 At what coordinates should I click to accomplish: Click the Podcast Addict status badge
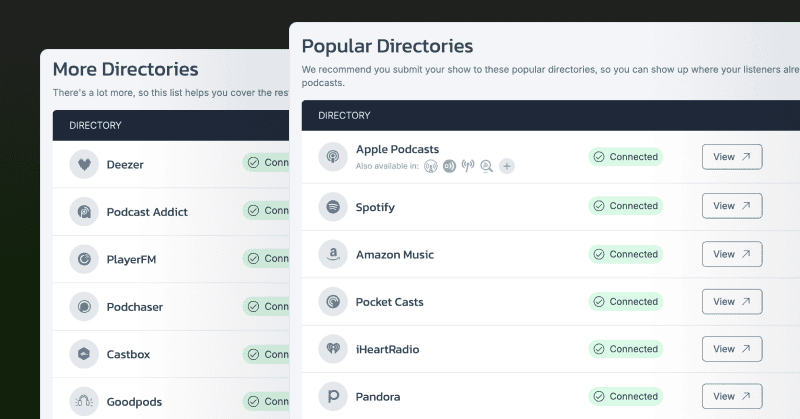coord(266,210)
